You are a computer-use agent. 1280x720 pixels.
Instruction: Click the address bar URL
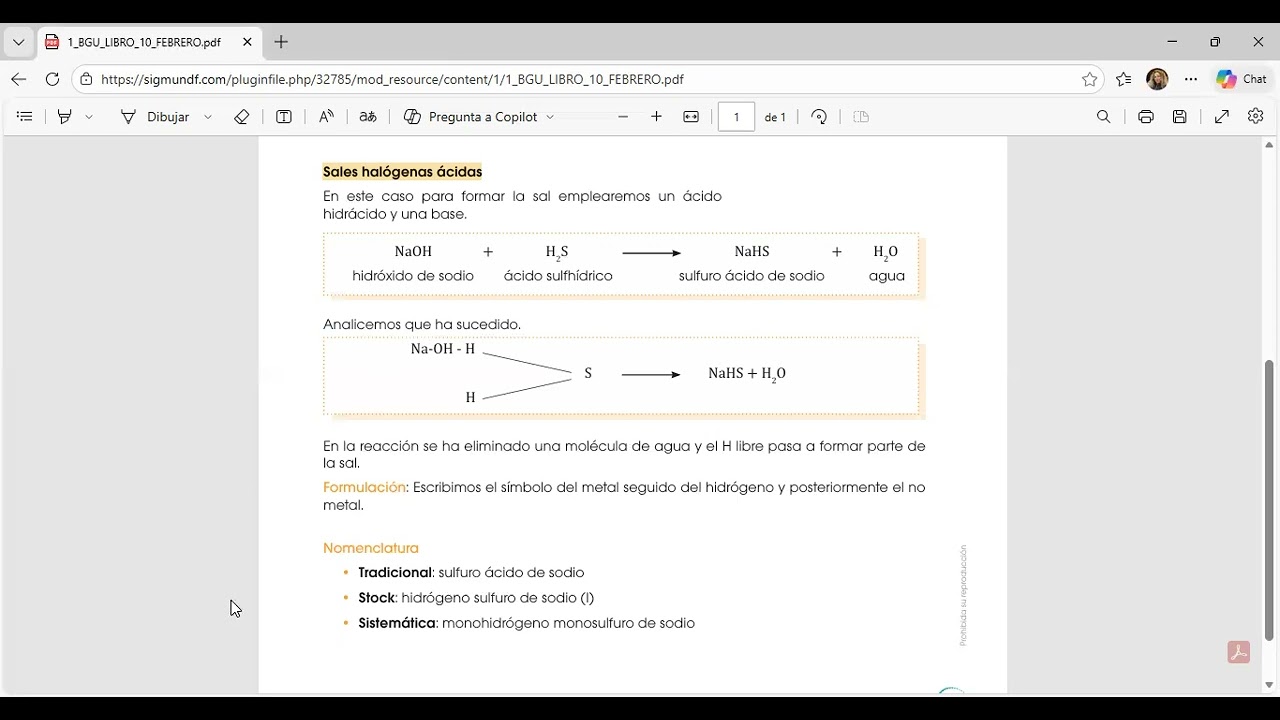click(392, 79)
